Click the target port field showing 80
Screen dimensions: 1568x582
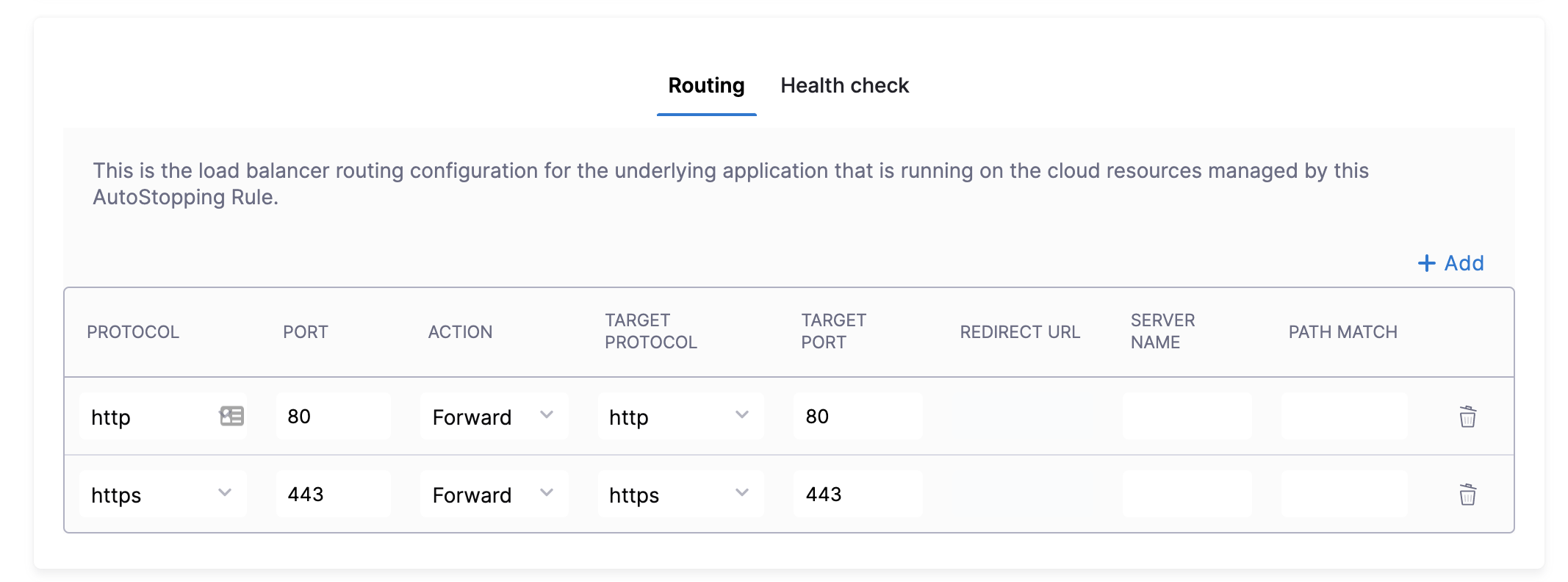[x=857, y=417]
